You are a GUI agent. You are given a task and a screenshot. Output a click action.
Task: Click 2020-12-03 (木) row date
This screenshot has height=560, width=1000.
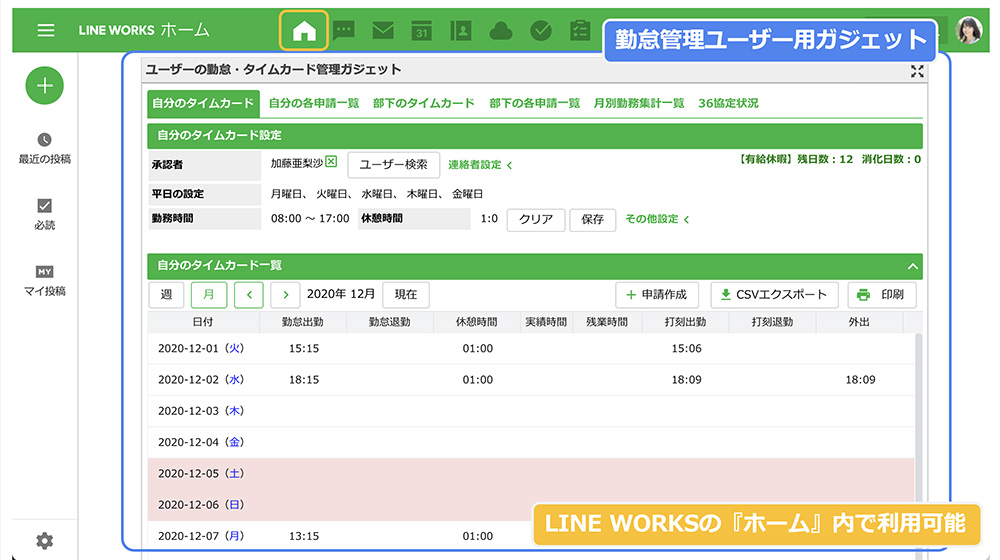pos(201,411)
